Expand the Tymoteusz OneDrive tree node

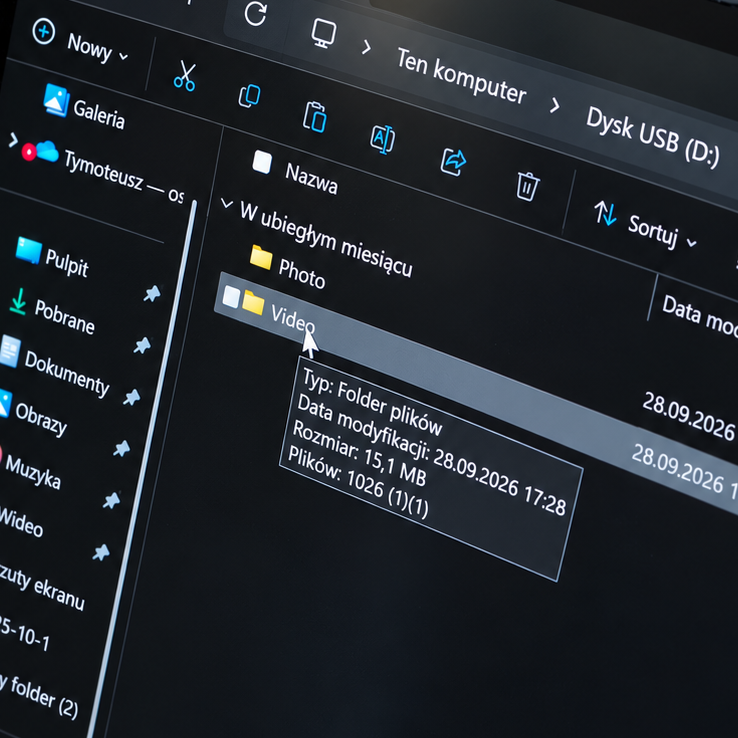tap(13, 140)
